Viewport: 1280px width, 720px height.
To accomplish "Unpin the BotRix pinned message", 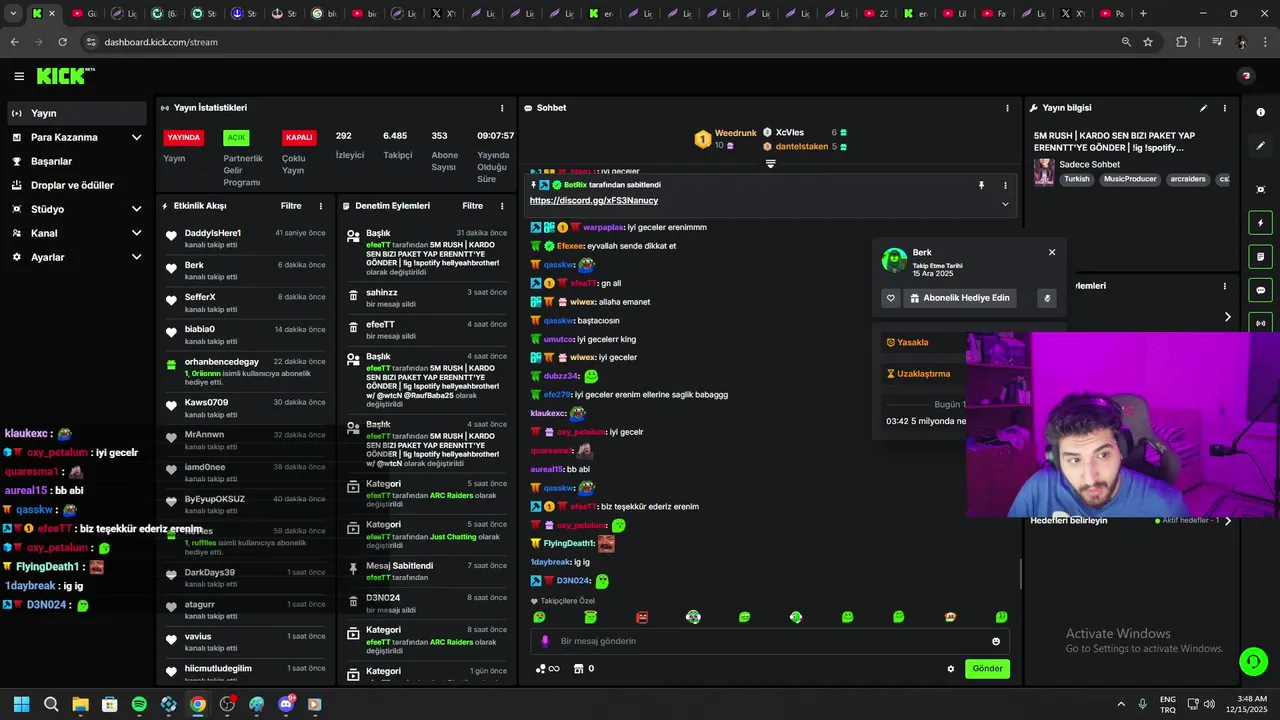I will pyautogui.click(x=981, y=185).
